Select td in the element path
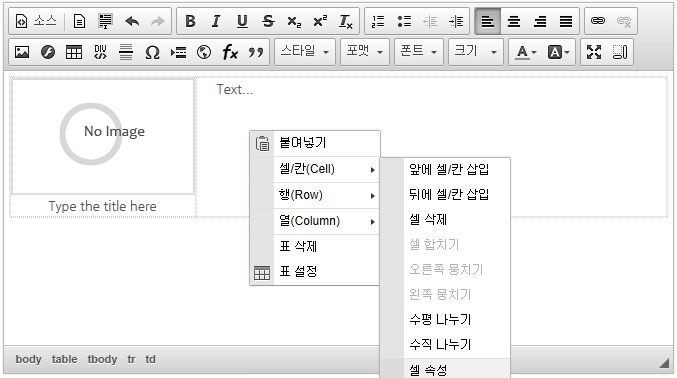This screenshot has height=378, width=677. (150, 359)
